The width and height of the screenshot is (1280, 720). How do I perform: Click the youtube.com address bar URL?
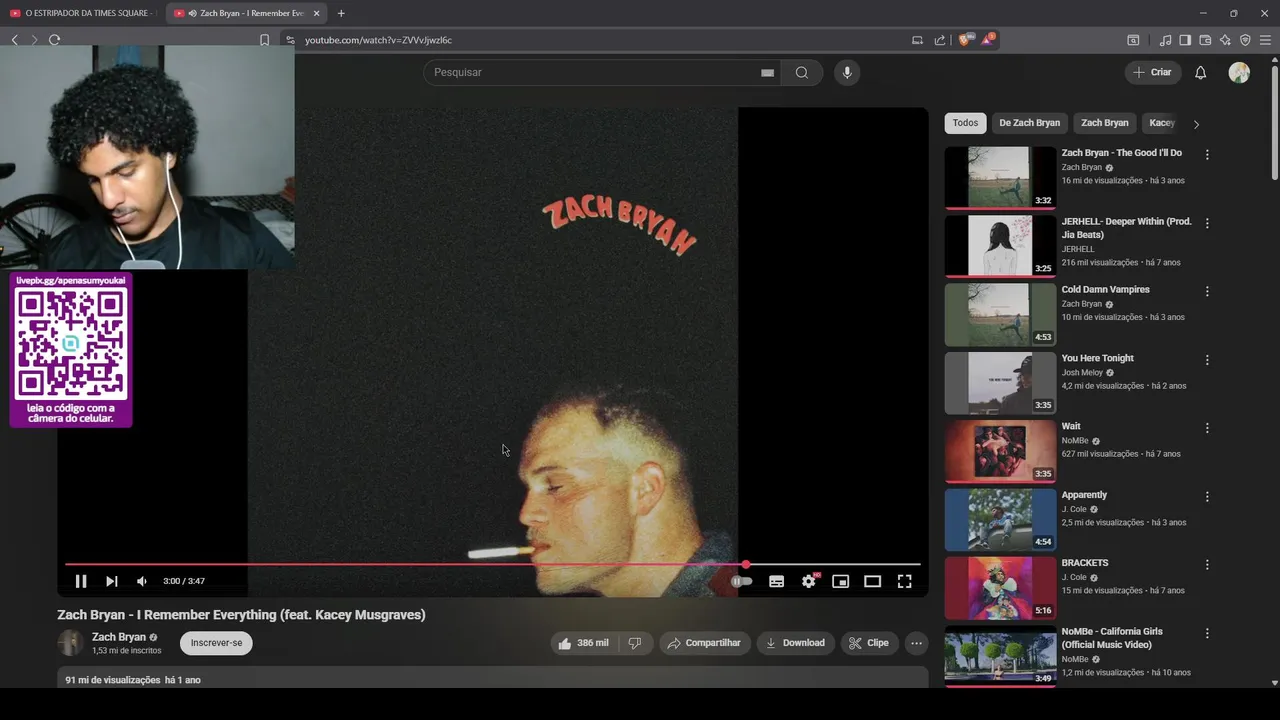(378, 40)
